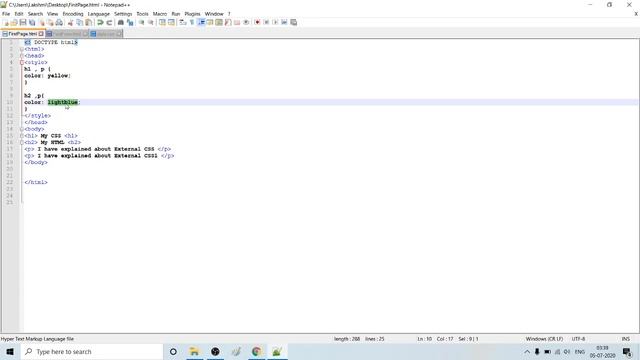Viewport: 640px width, 360px height.
Task: Click Windows (CR LF) status entry
Action: point(544,339)
